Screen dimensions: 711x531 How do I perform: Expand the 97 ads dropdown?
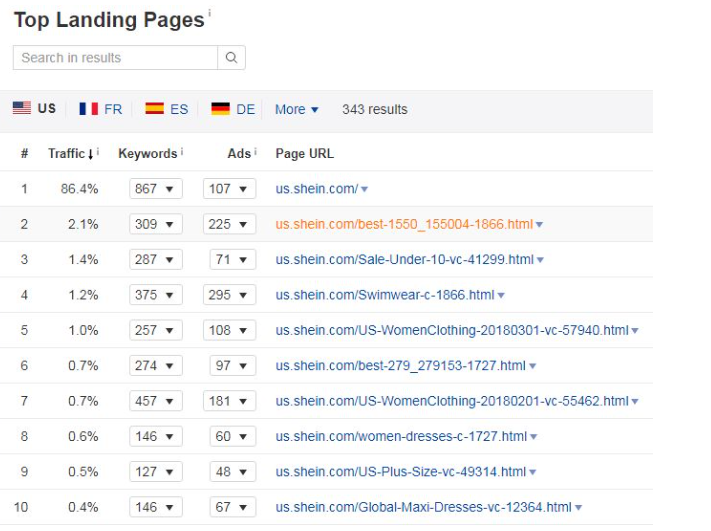coord(233,365)
